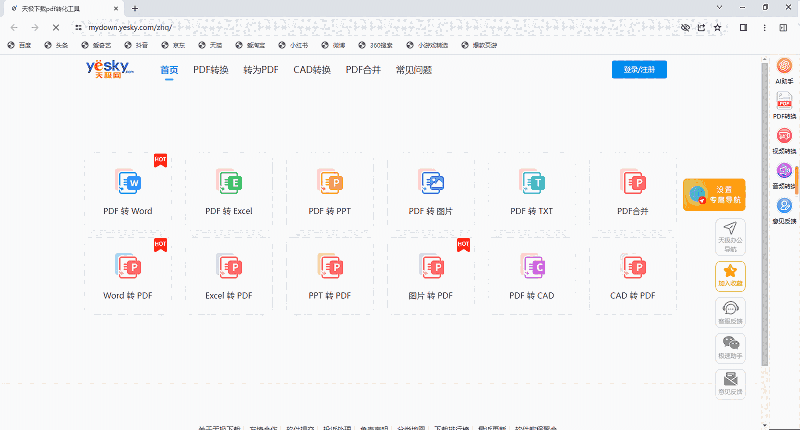The image size is (800, 430).
Task: Click the blue 登录/注册 button
Action: pos(639,69)
